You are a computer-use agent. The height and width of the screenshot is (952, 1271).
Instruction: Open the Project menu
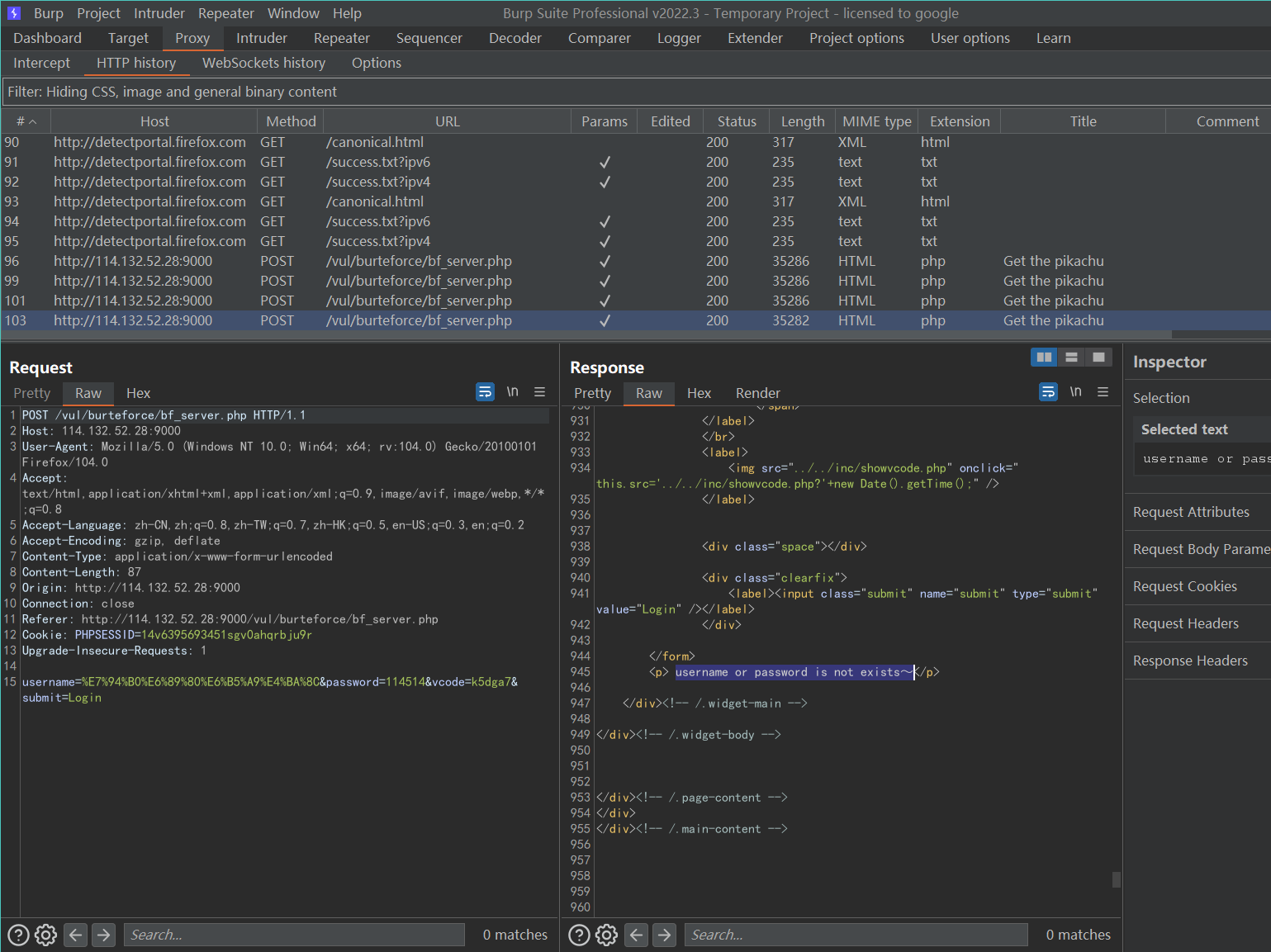click(x=98, y=13)
